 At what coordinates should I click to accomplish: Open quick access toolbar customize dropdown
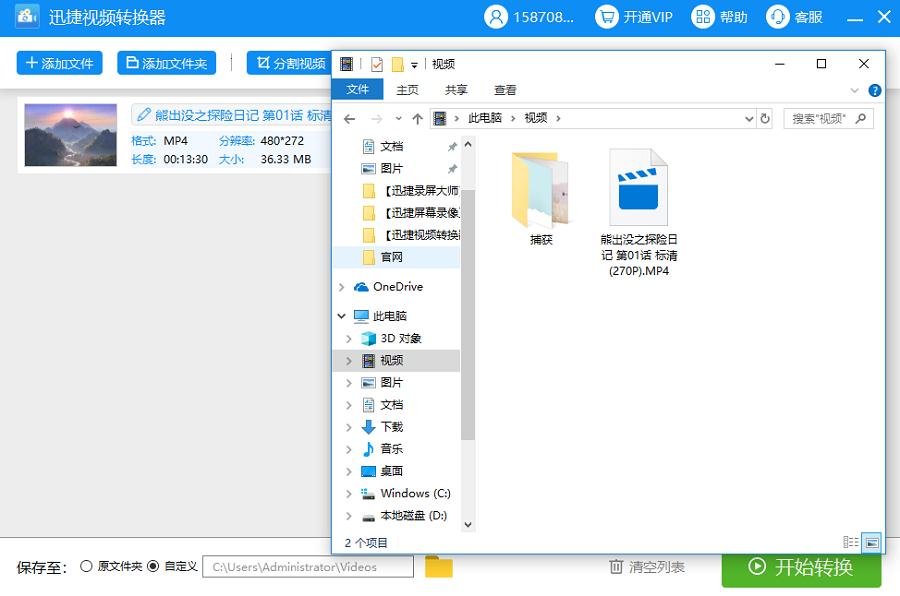pos(414,65)
